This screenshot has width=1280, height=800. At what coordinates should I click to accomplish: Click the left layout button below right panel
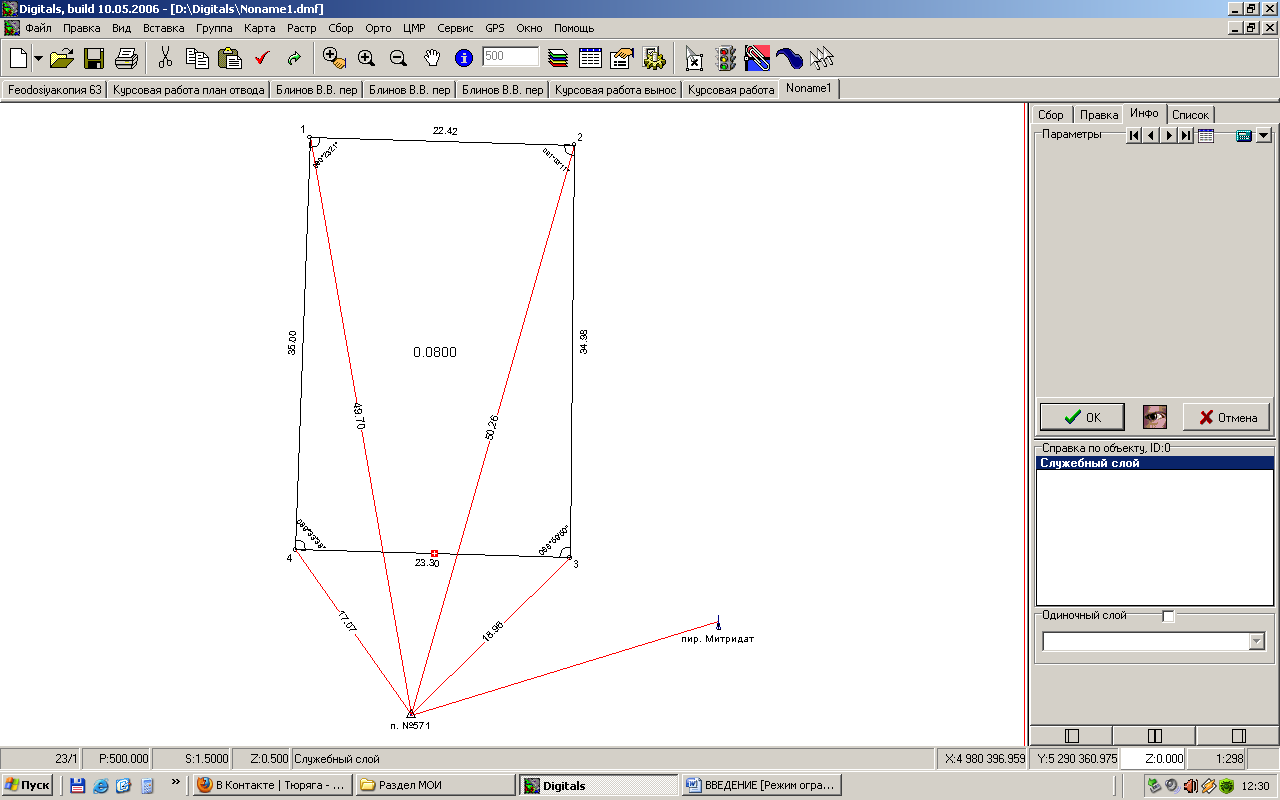click(1072, 735)
